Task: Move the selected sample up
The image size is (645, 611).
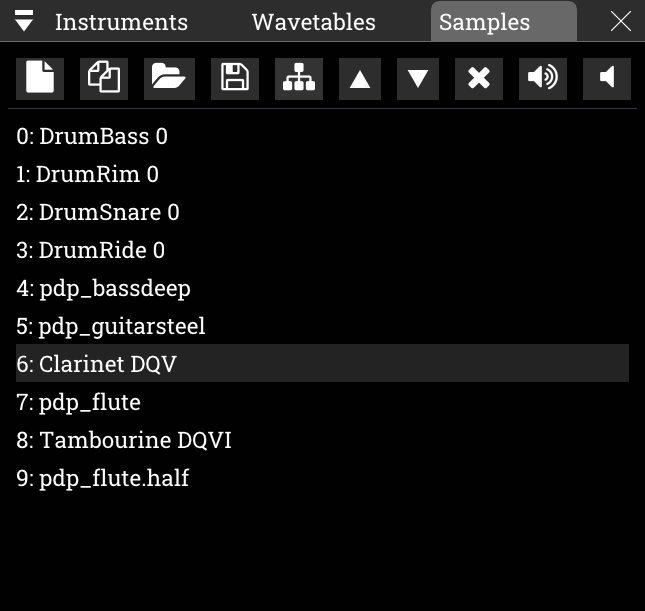Action: pos(360,78)
